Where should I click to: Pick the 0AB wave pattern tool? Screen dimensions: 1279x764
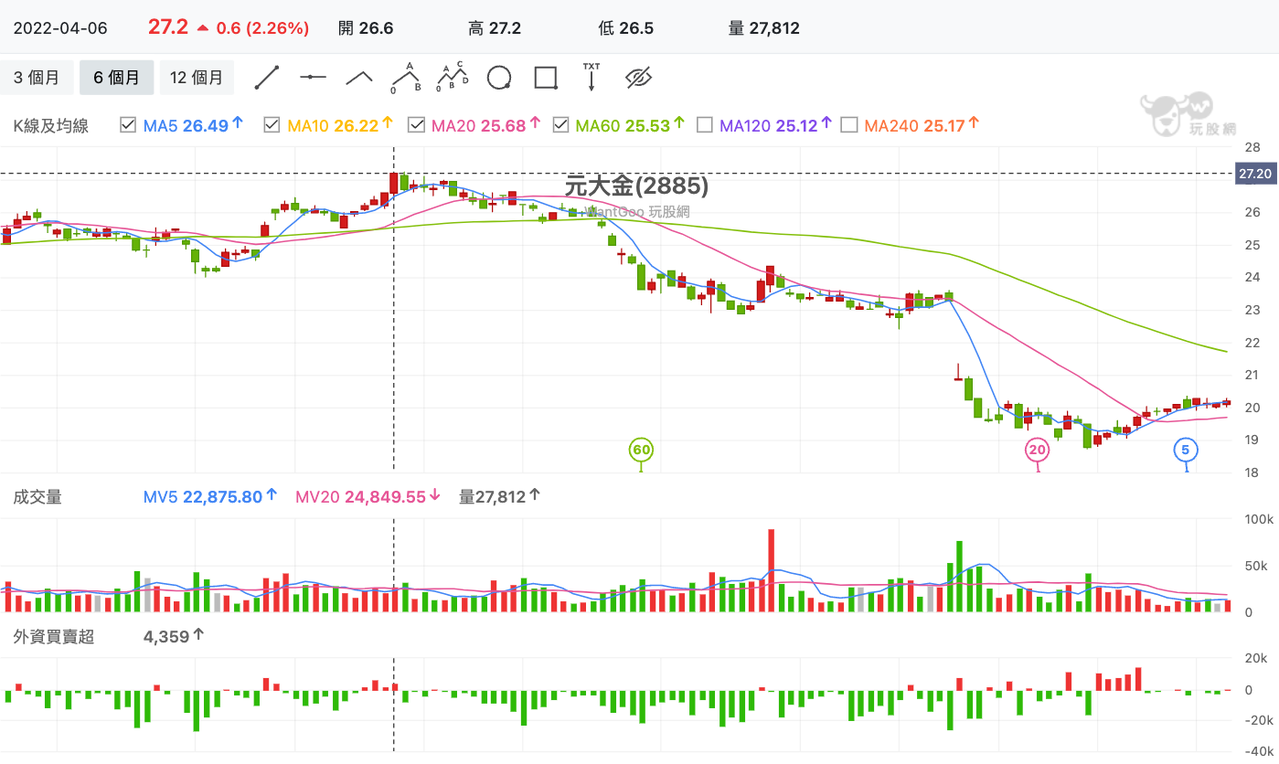click(x=405, y=77)
